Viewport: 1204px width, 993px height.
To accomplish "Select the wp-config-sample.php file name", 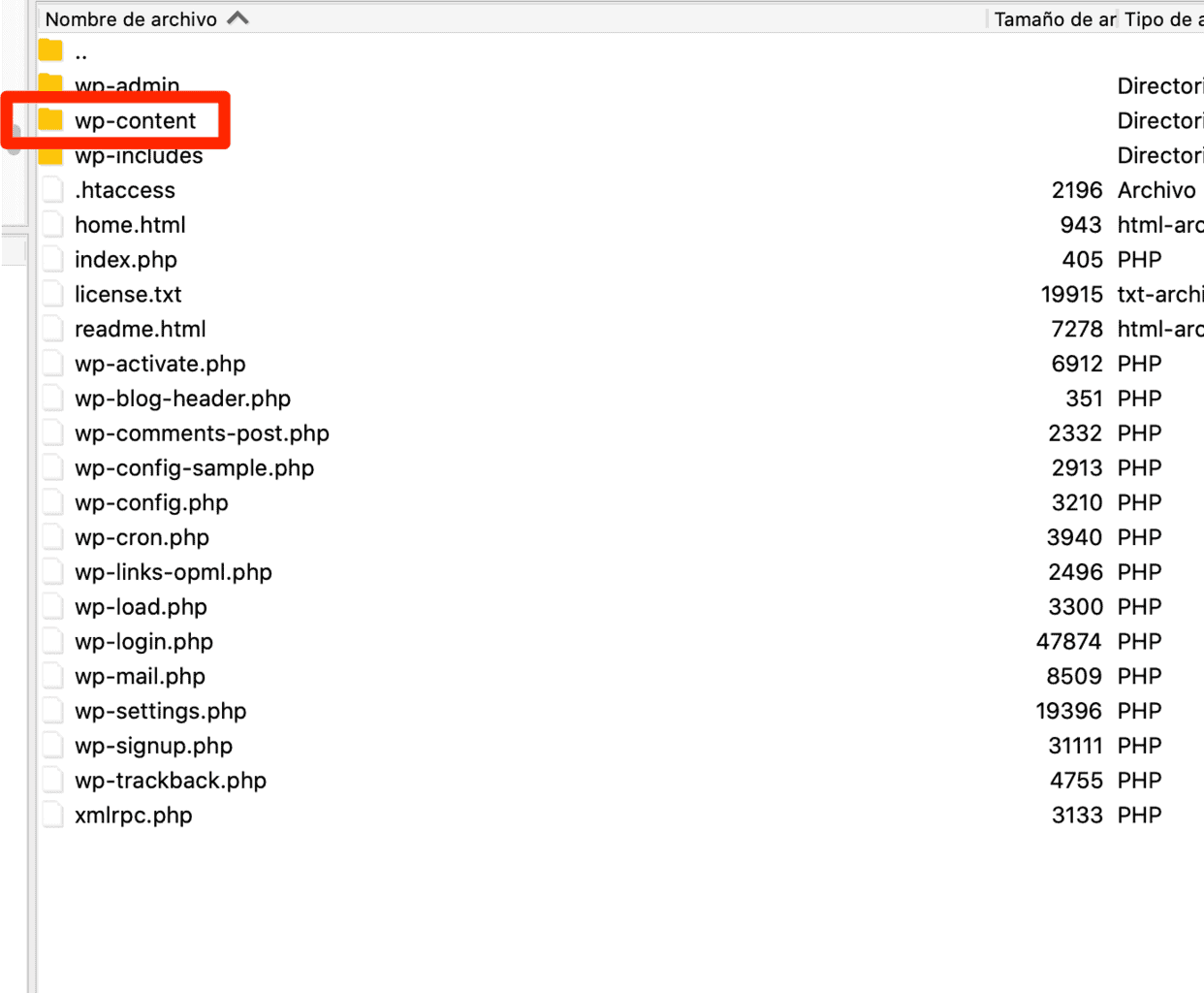I will [195, 468].
